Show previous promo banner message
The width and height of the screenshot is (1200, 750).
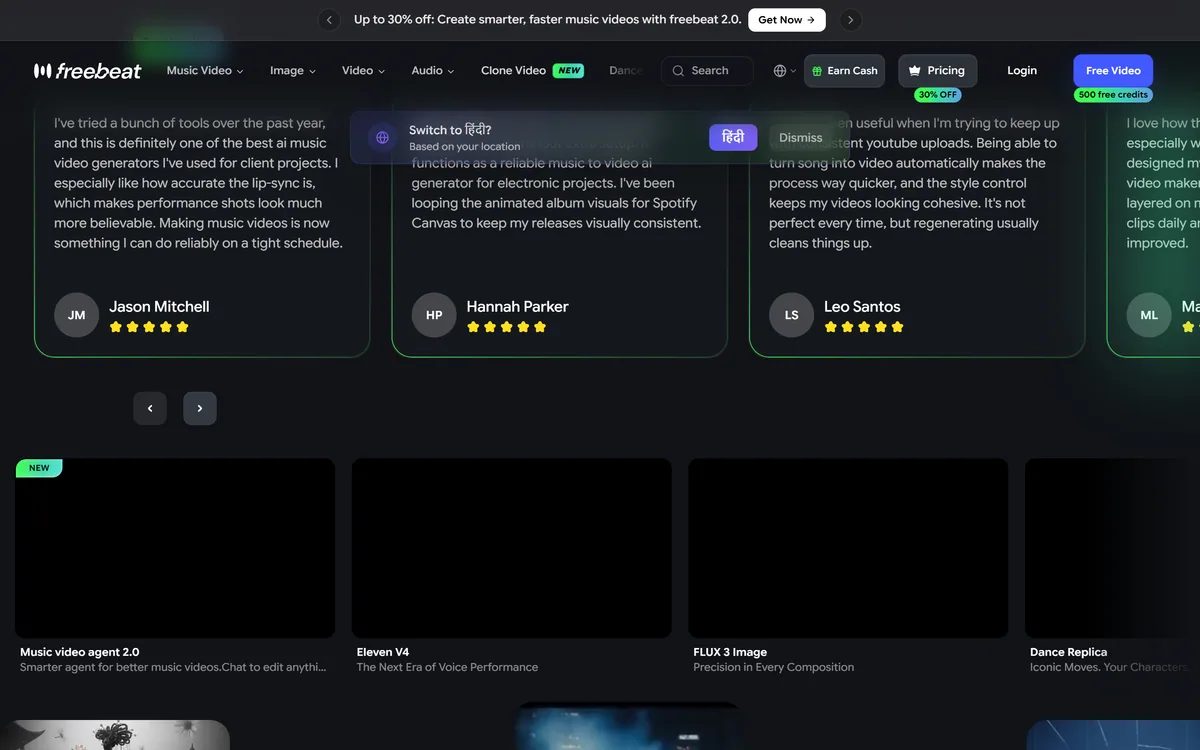[329, 20]
